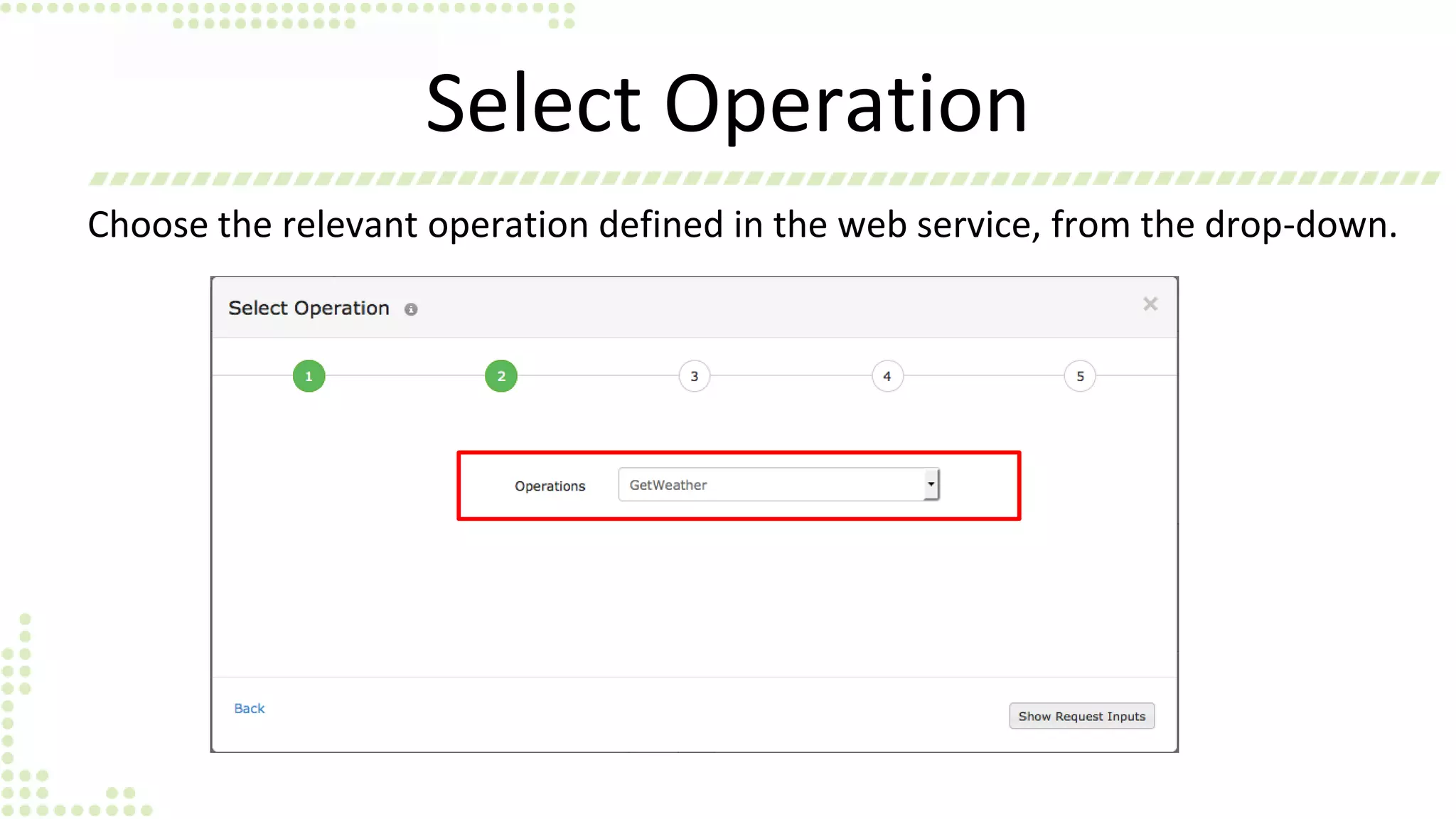Click the info icon beside Select Operation
The height and width of the screenshot is (819, 1456).
(x=411, y=309)
